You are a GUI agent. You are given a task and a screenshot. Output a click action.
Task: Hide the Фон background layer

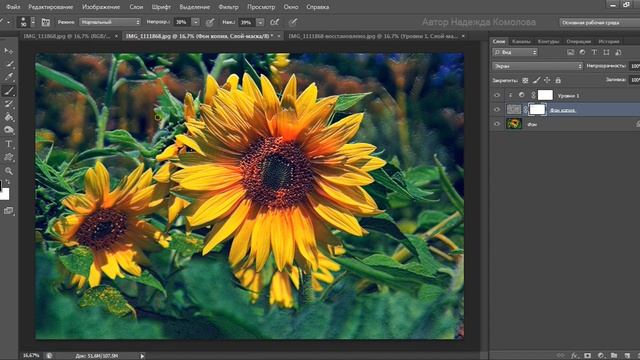coord(497,124)
